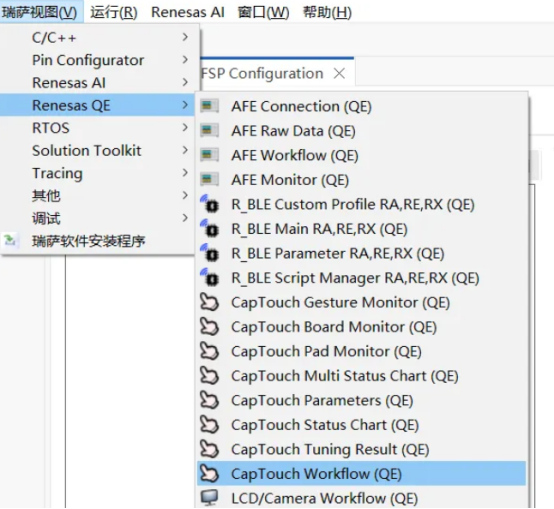Open the 帮助(H) menu
The height and width of the screenshot is (509, 554).
point(327,12)
